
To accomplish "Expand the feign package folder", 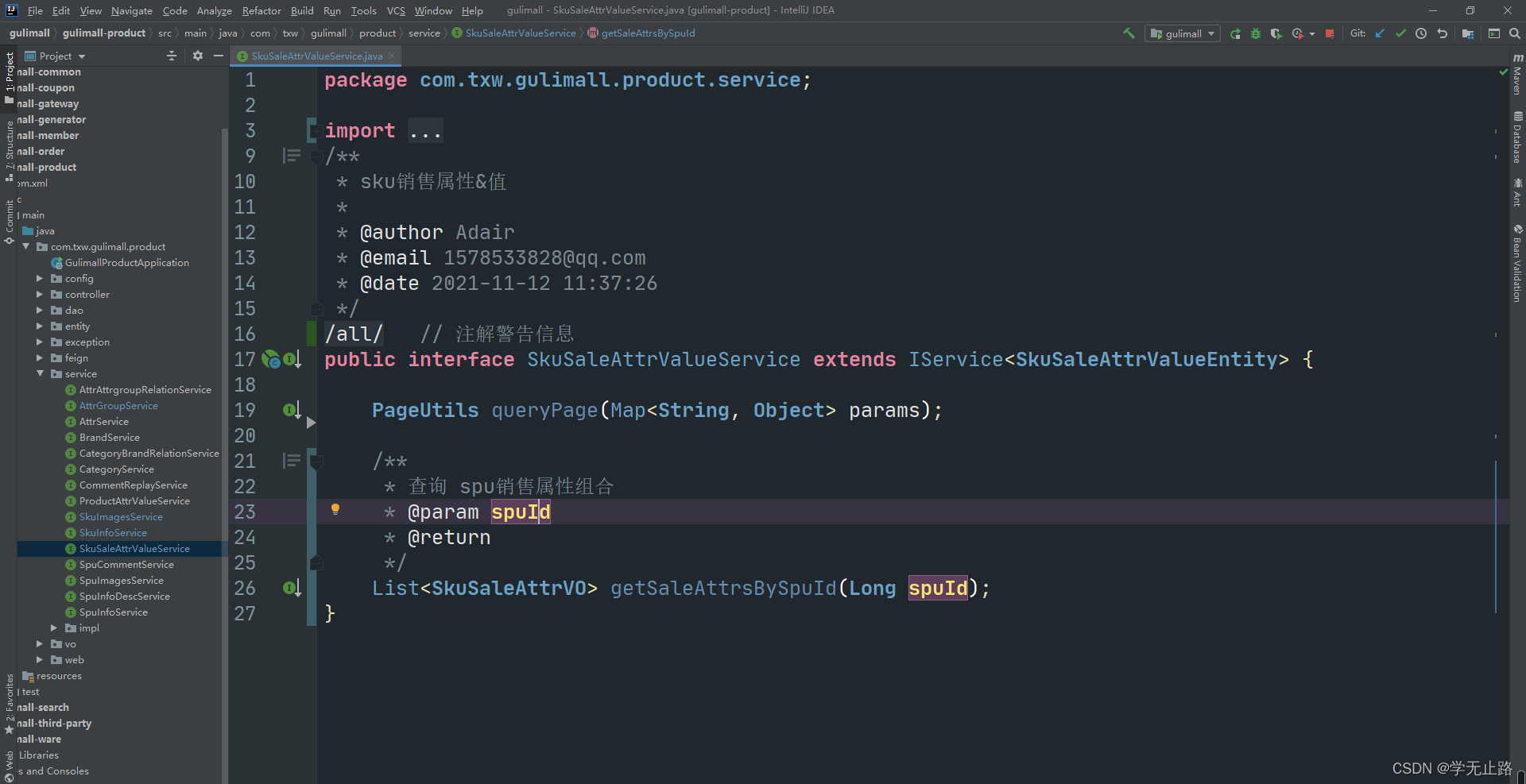I will pyautogui.click(x=40, y=358).
